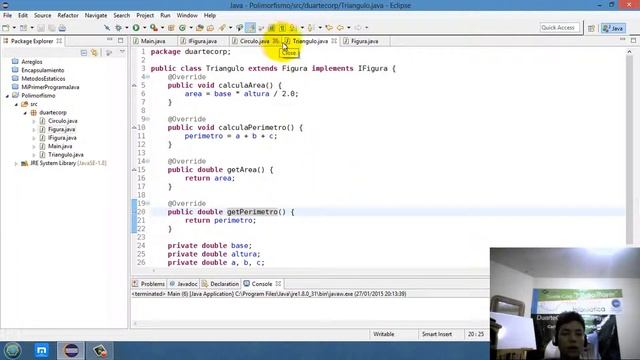Fold the method at line 4
The image size is (640, 360).
[x=148, y=77]
